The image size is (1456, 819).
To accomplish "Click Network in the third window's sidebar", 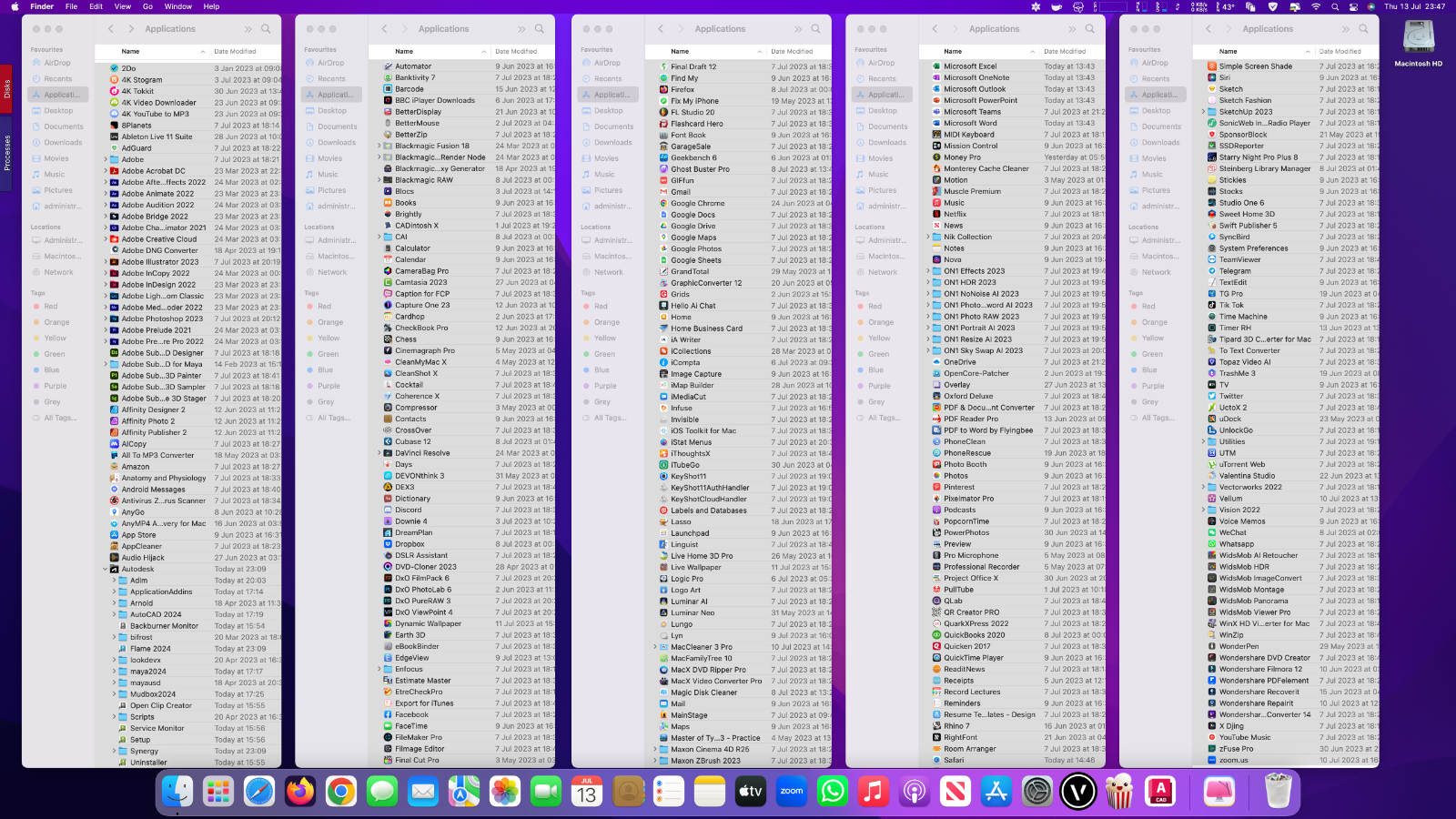I will 609,272.
